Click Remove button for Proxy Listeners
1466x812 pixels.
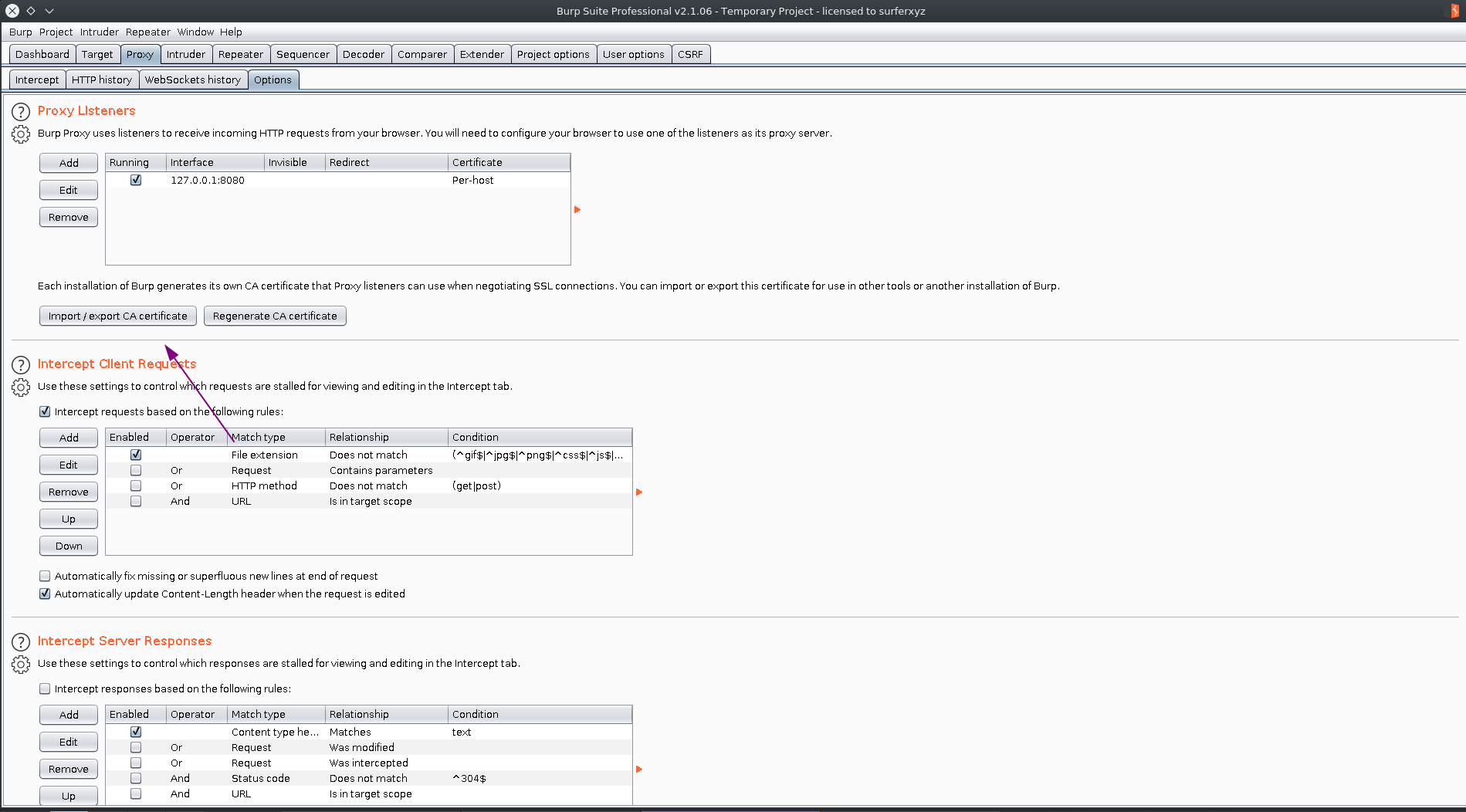(x=69, y=217)
